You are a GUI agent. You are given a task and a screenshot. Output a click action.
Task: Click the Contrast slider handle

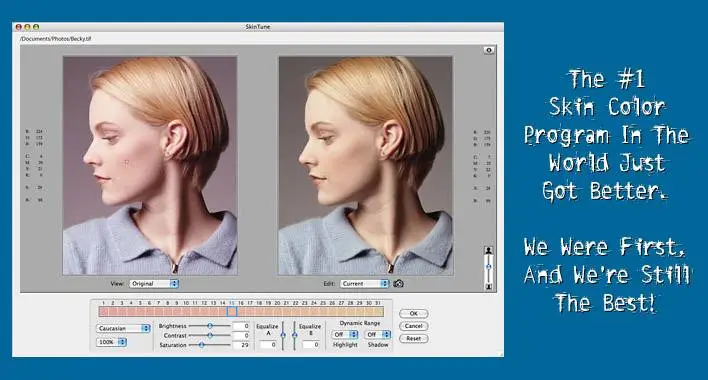210,335
